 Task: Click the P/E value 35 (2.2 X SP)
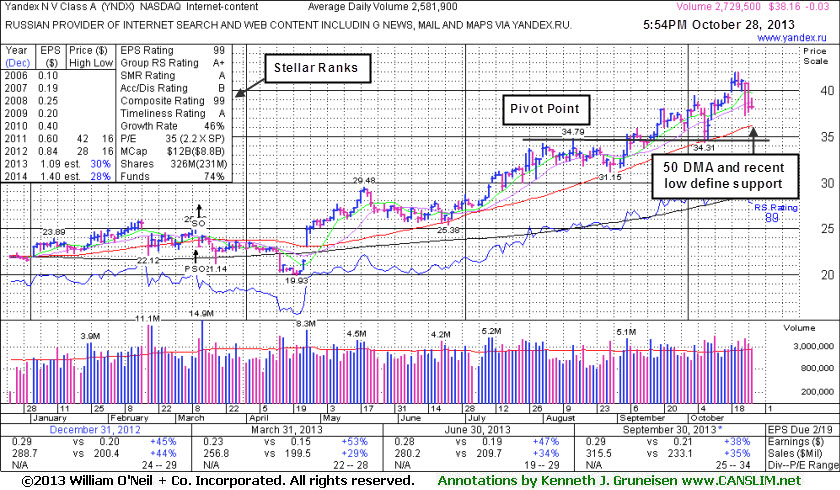tap(195, 139)
